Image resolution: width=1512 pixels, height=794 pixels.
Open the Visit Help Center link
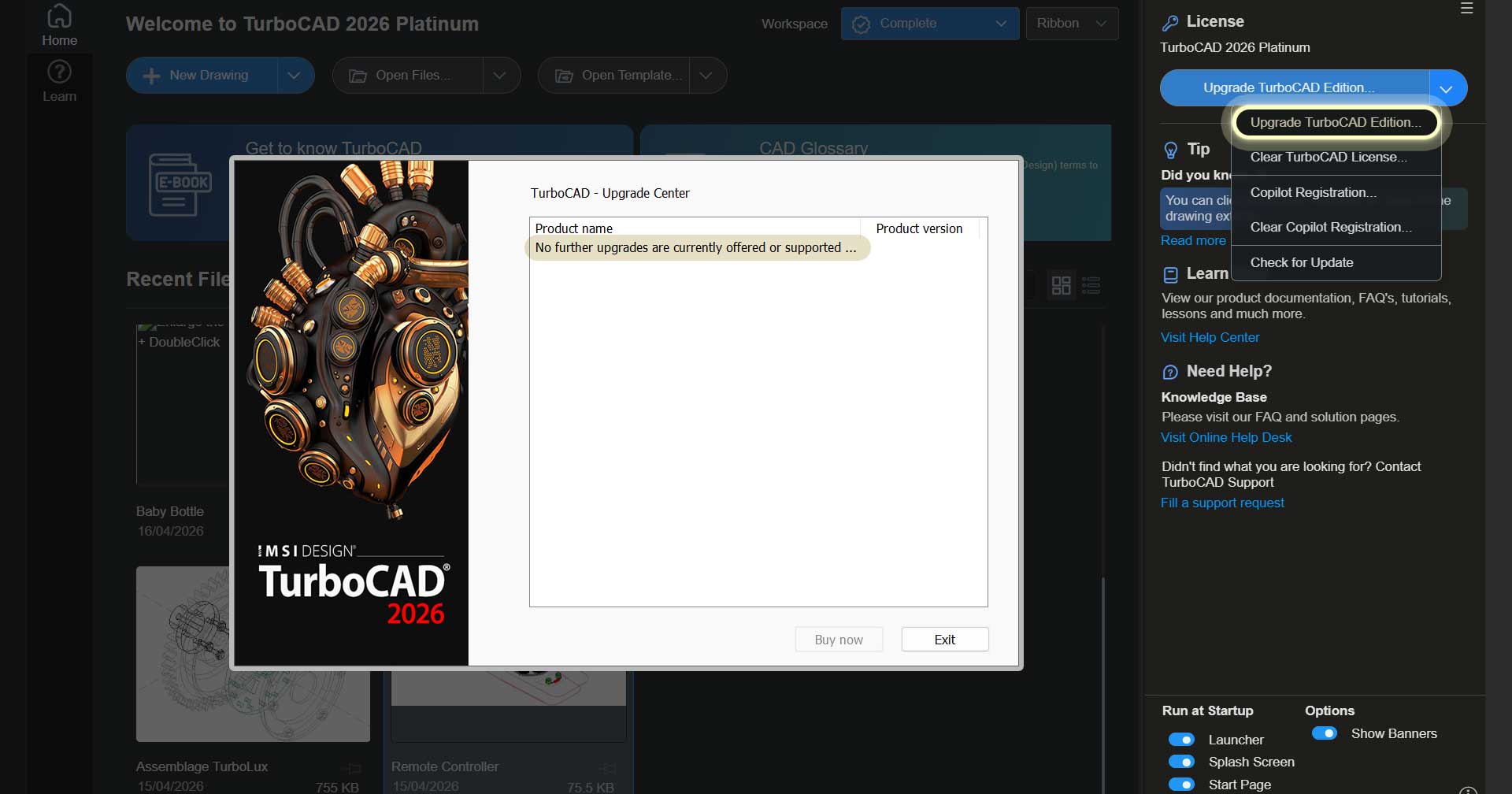click(x=1210, y=338)
